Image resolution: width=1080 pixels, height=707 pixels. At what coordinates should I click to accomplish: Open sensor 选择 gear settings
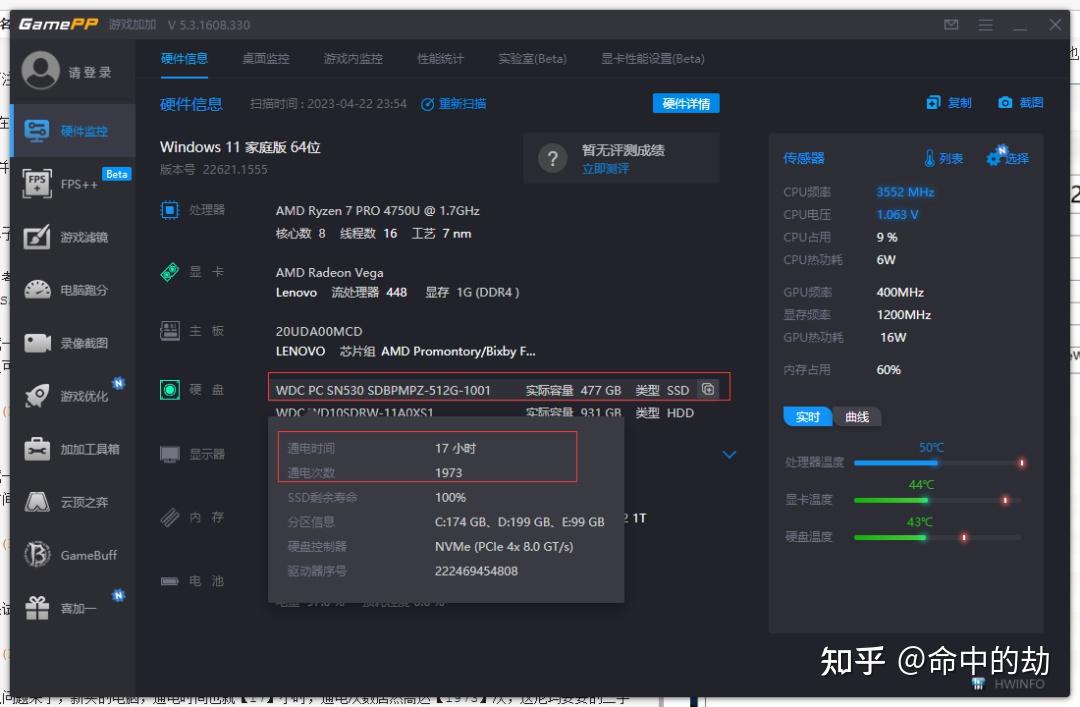(1007, 157)
